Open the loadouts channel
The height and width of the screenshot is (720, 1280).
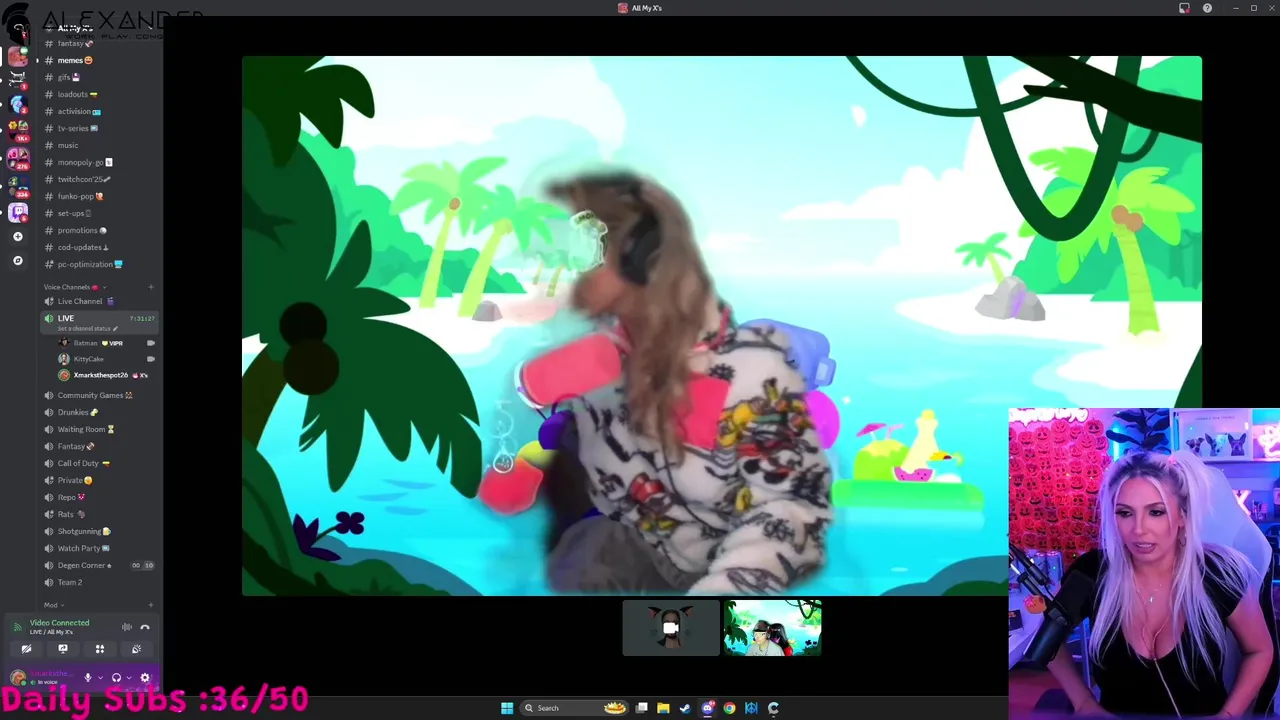click(98, 94)
